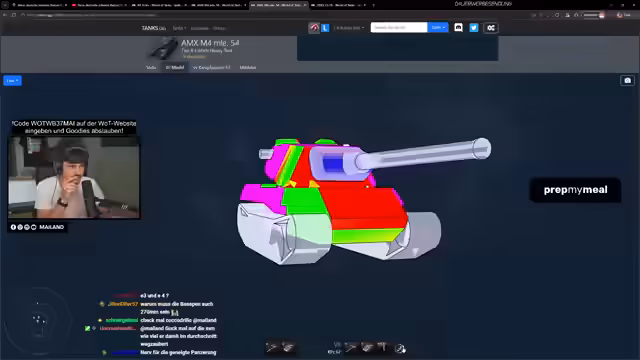Switch to the Stats tab
Screen dimensions: 640x360
pyautogui.click(x=151, y=67)
